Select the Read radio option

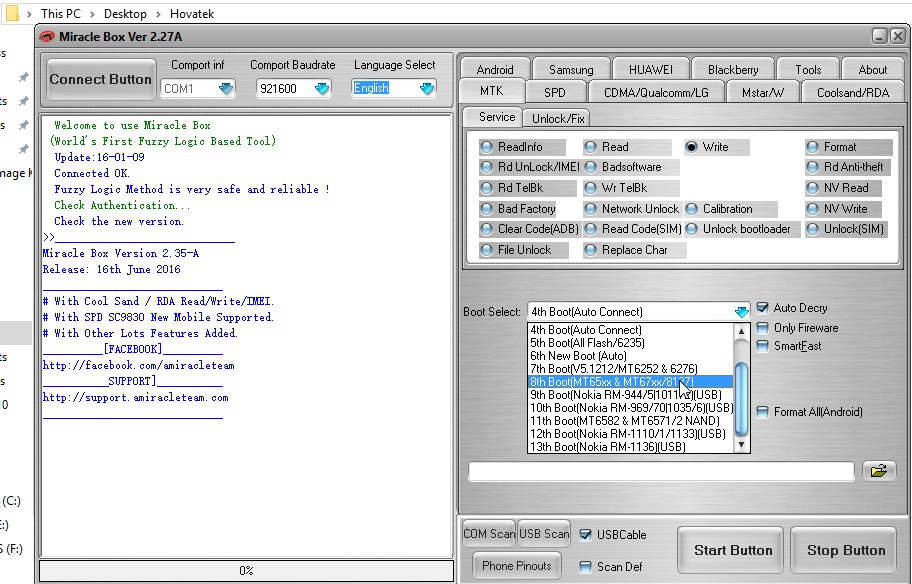(591, 147)
